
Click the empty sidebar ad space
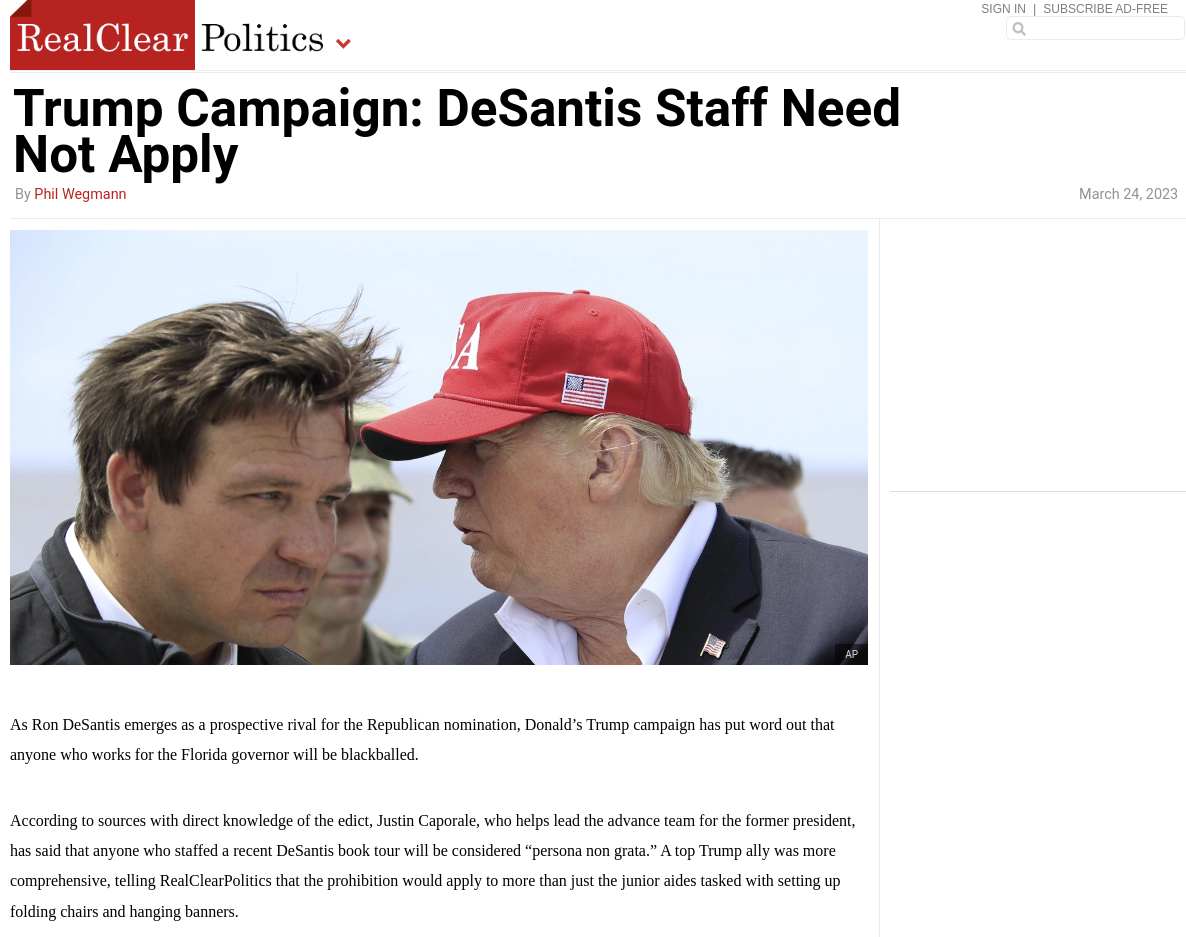(1037, 355)
